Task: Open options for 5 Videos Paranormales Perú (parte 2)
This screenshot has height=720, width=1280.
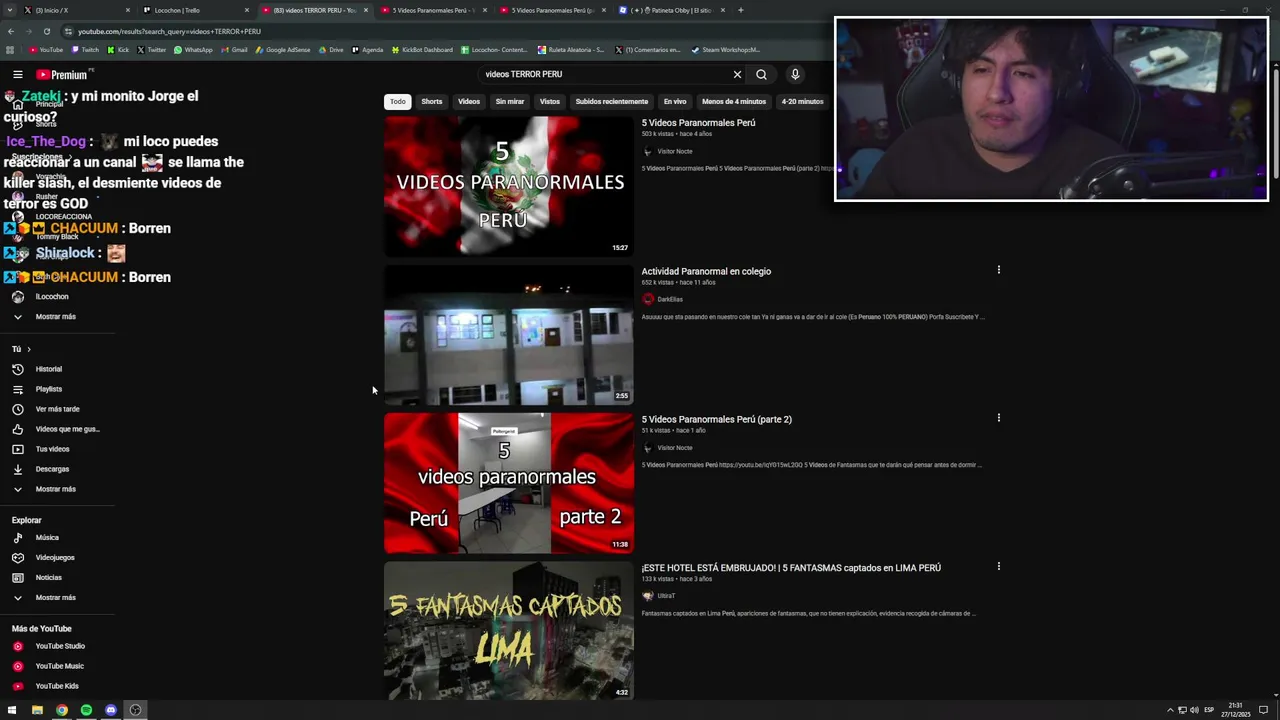Action: click(x=998, y=418)
